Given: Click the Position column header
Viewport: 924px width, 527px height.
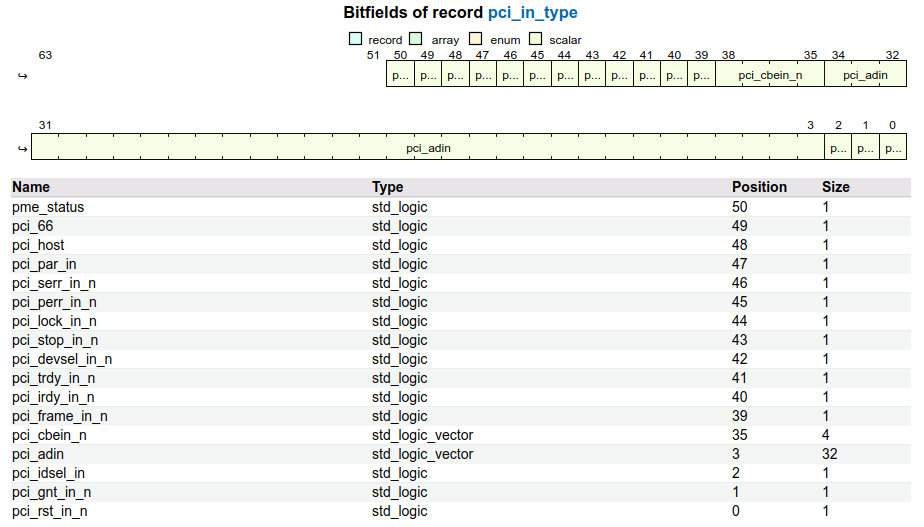Looking at the screenshot, I should click(760, 187).
